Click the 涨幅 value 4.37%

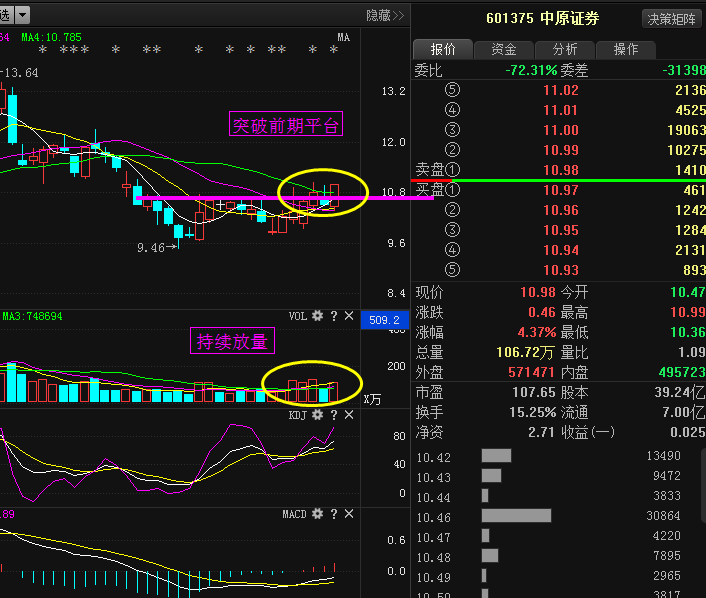[x=537, y=332]
